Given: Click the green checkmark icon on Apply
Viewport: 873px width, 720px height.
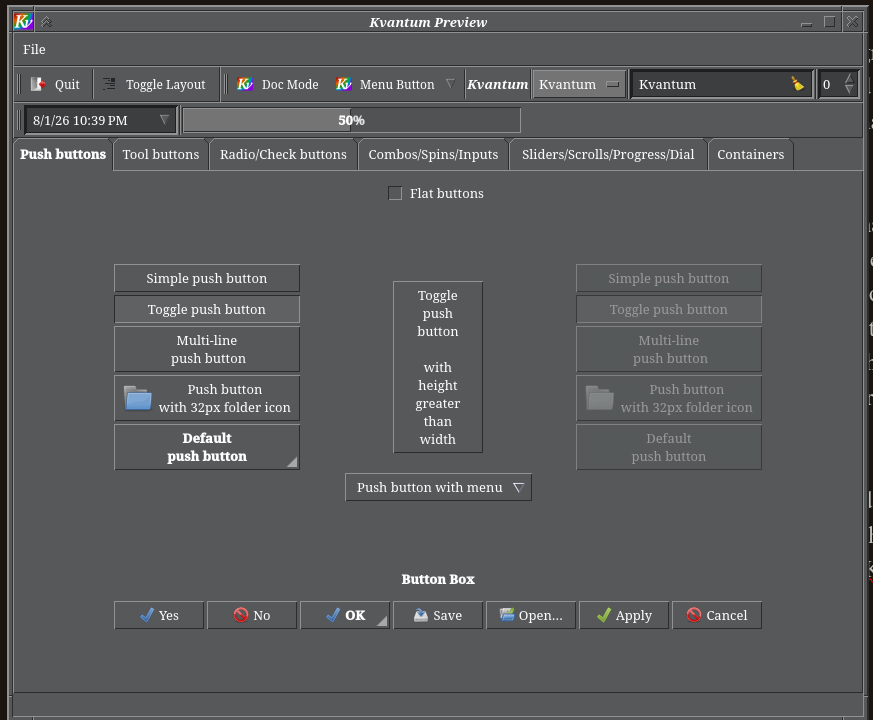Looking at the screenshot, I should click(x=604, y=615).
